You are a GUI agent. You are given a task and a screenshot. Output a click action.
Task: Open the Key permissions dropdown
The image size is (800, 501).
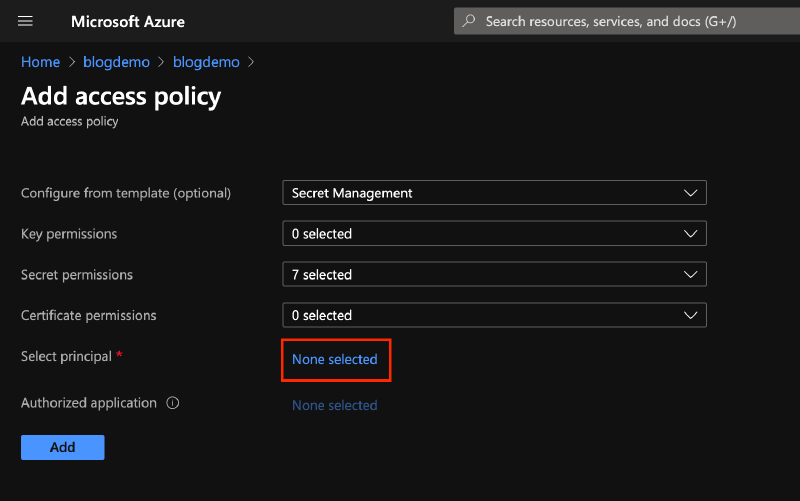[x=494, y=234]
